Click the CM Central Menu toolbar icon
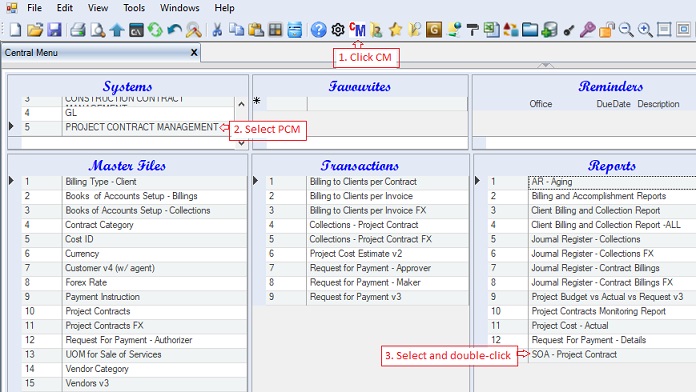This screenshot has height=392, width=696. click(357, 30)
